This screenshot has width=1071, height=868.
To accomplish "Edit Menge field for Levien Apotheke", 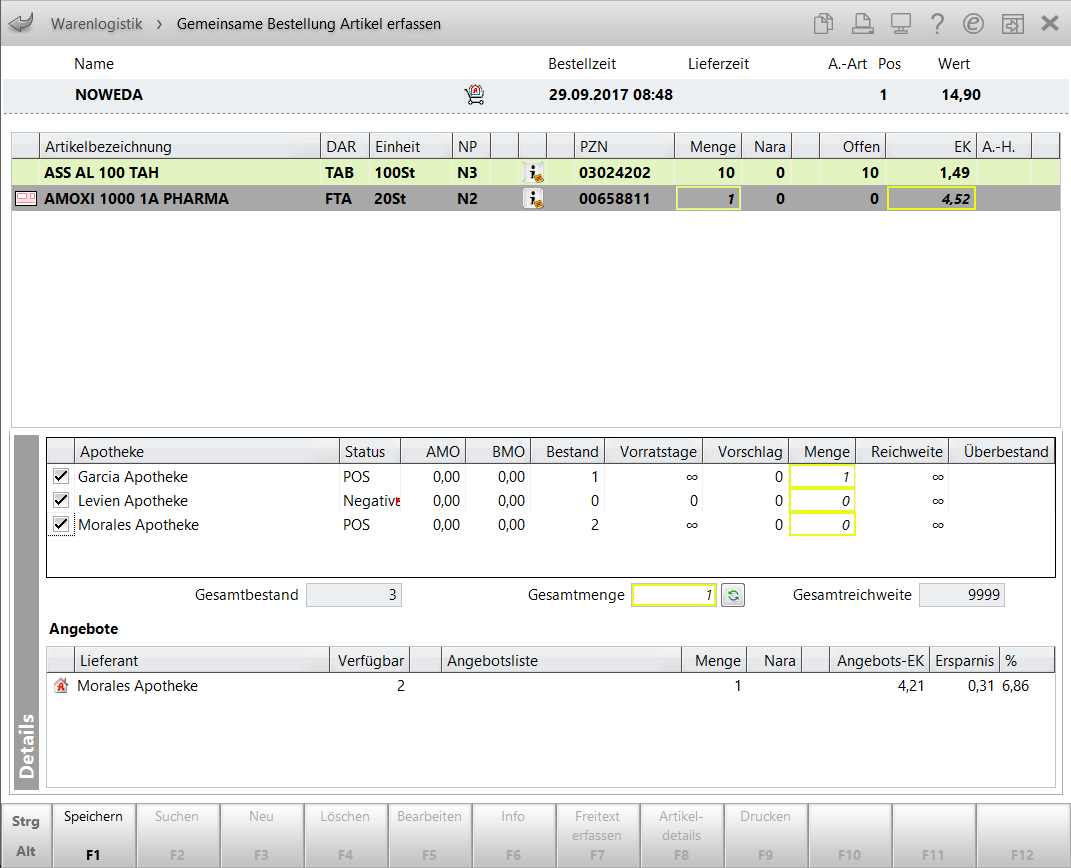I will (x=822, y=501).
